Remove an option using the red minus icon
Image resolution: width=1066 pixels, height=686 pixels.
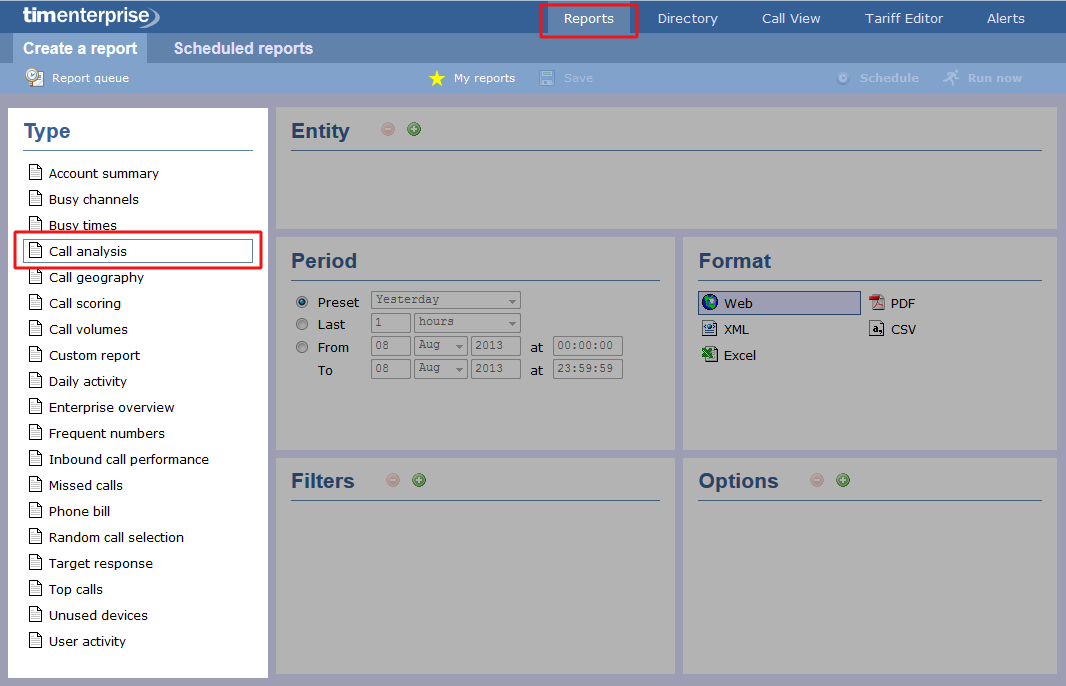coord(818,481)
